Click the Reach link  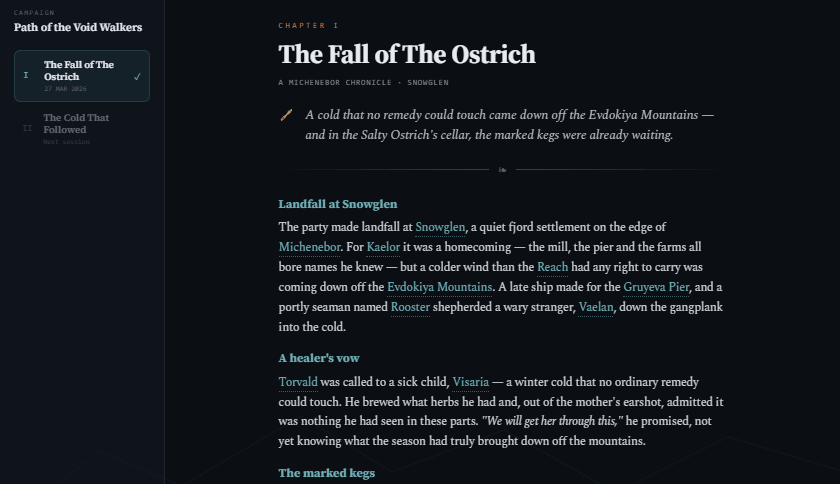click(x=552, y=267)
